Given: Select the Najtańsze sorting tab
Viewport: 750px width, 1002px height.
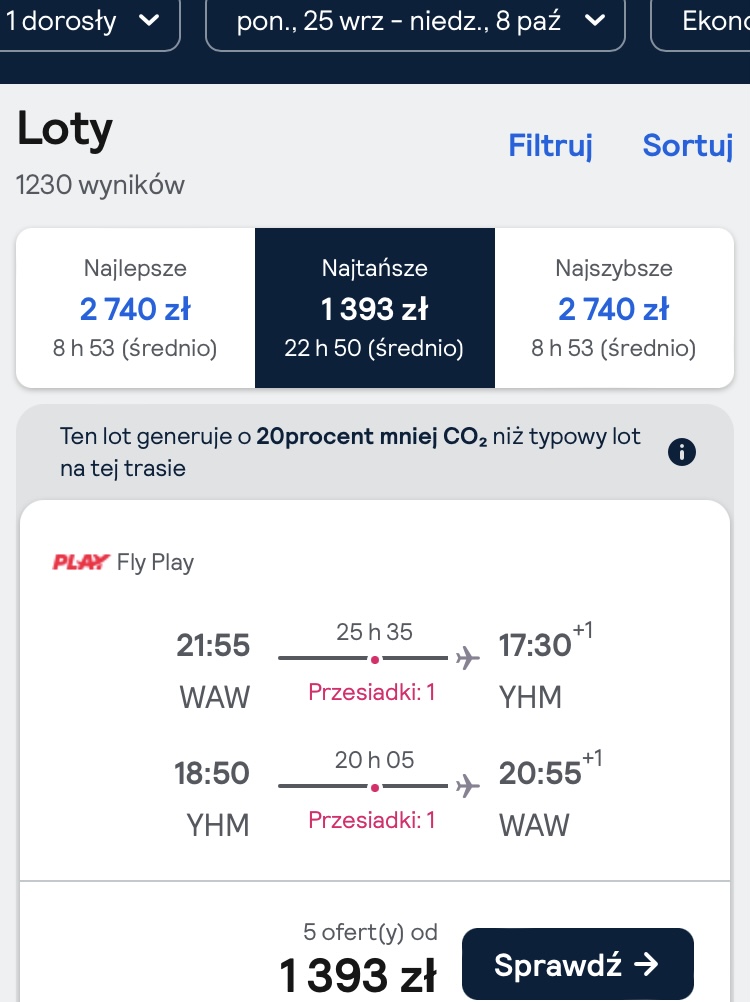Looking at the screenshot, I should tap(375, 308).
